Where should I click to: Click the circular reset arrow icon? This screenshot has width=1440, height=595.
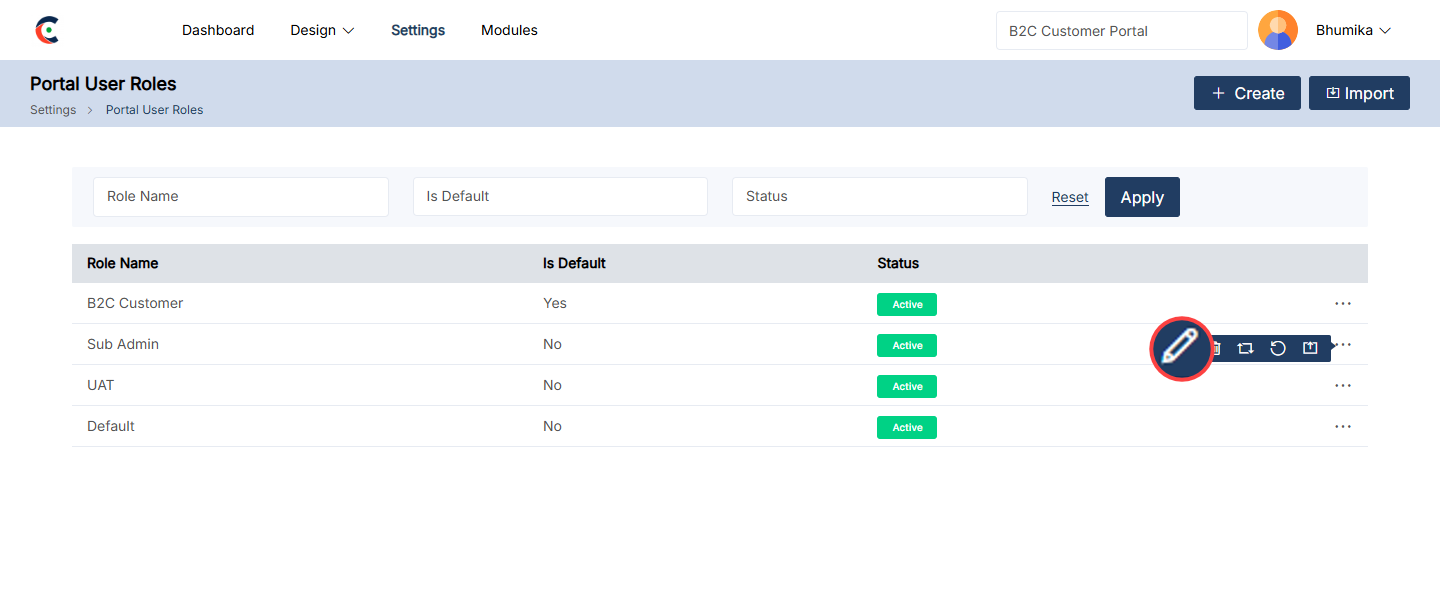click(x=1277, y=348)
